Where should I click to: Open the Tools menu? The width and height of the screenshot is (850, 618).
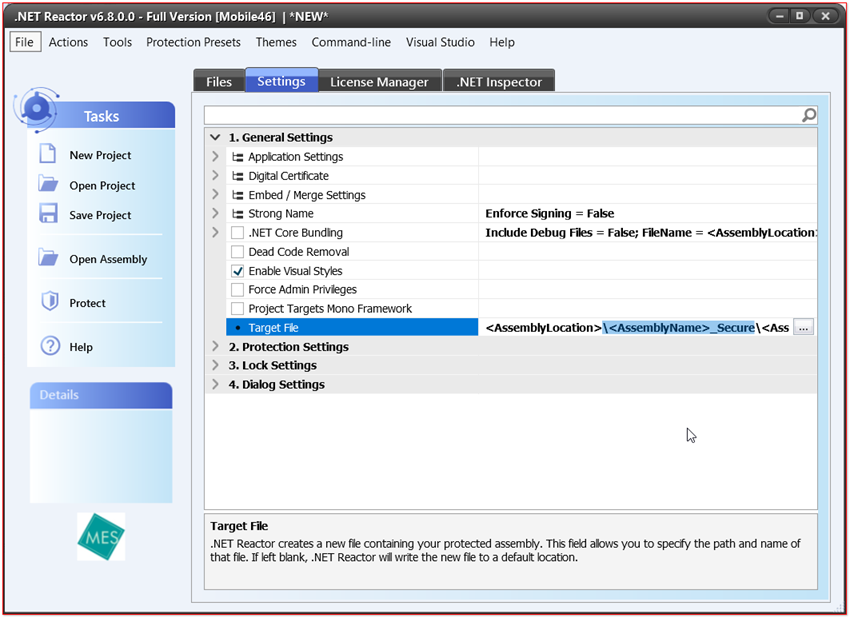(118, 42)
